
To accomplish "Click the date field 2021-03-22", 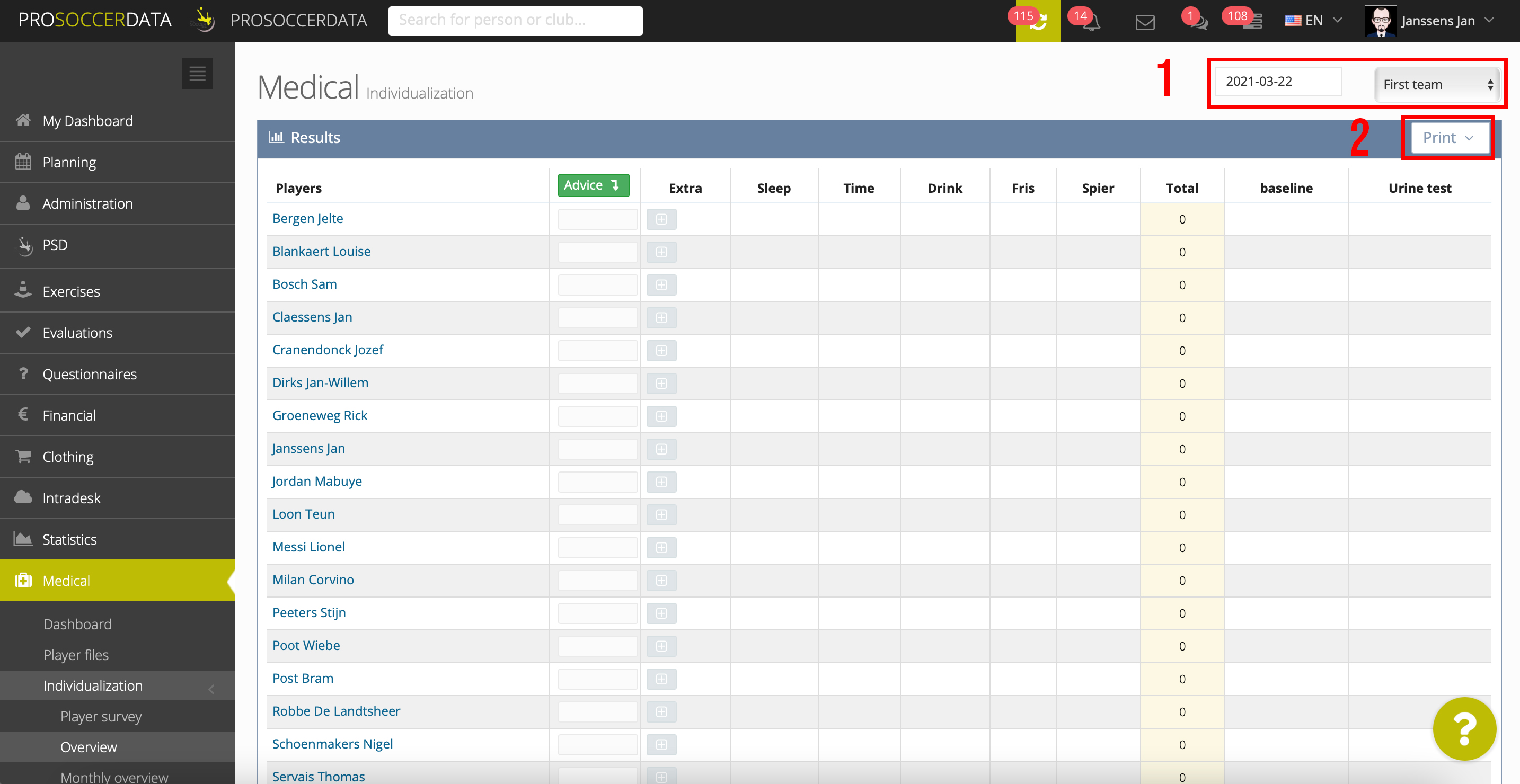I will [x=1278, y=82].
